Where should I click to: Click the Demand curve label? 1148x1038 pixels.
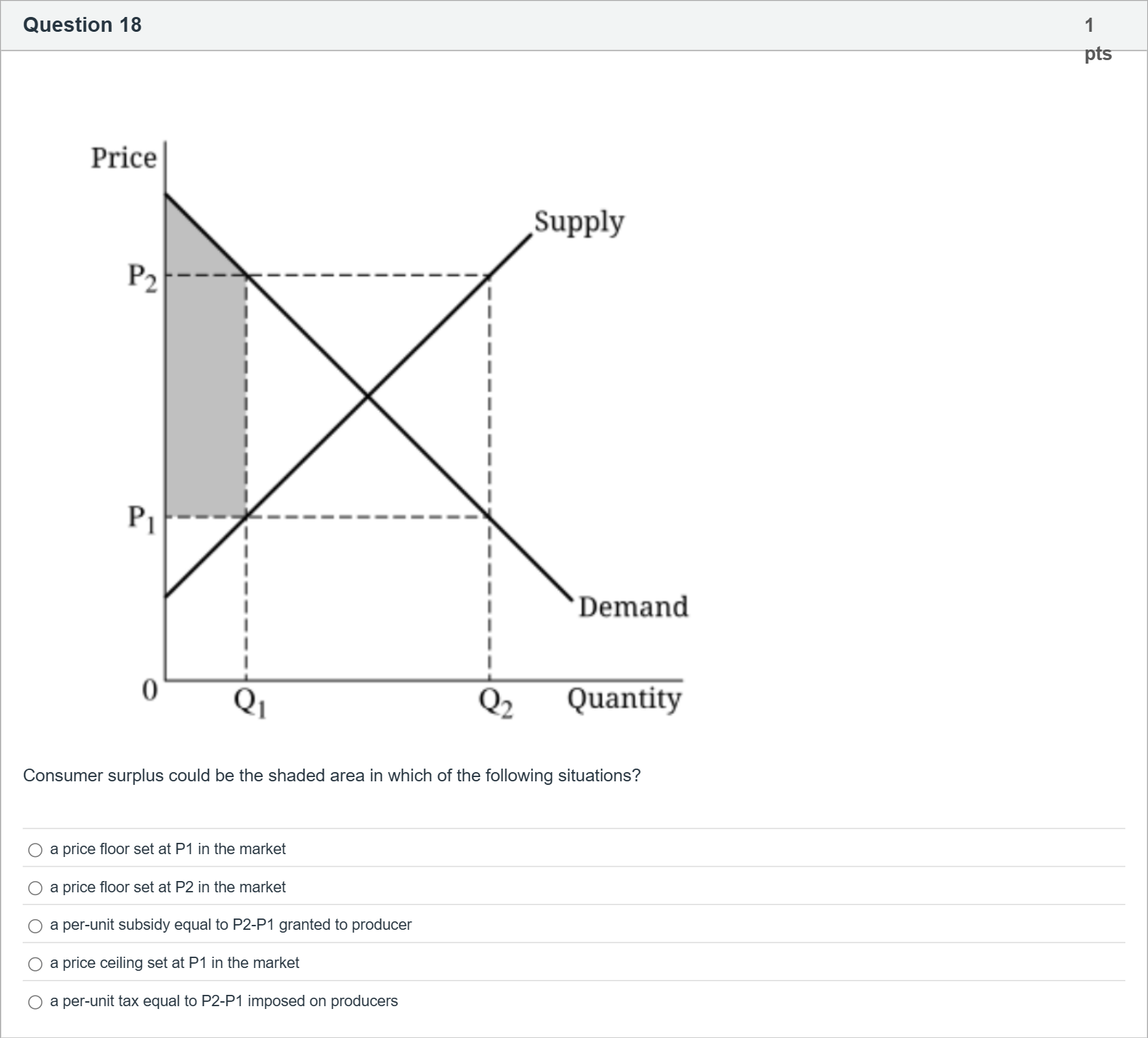click(633, 607)
